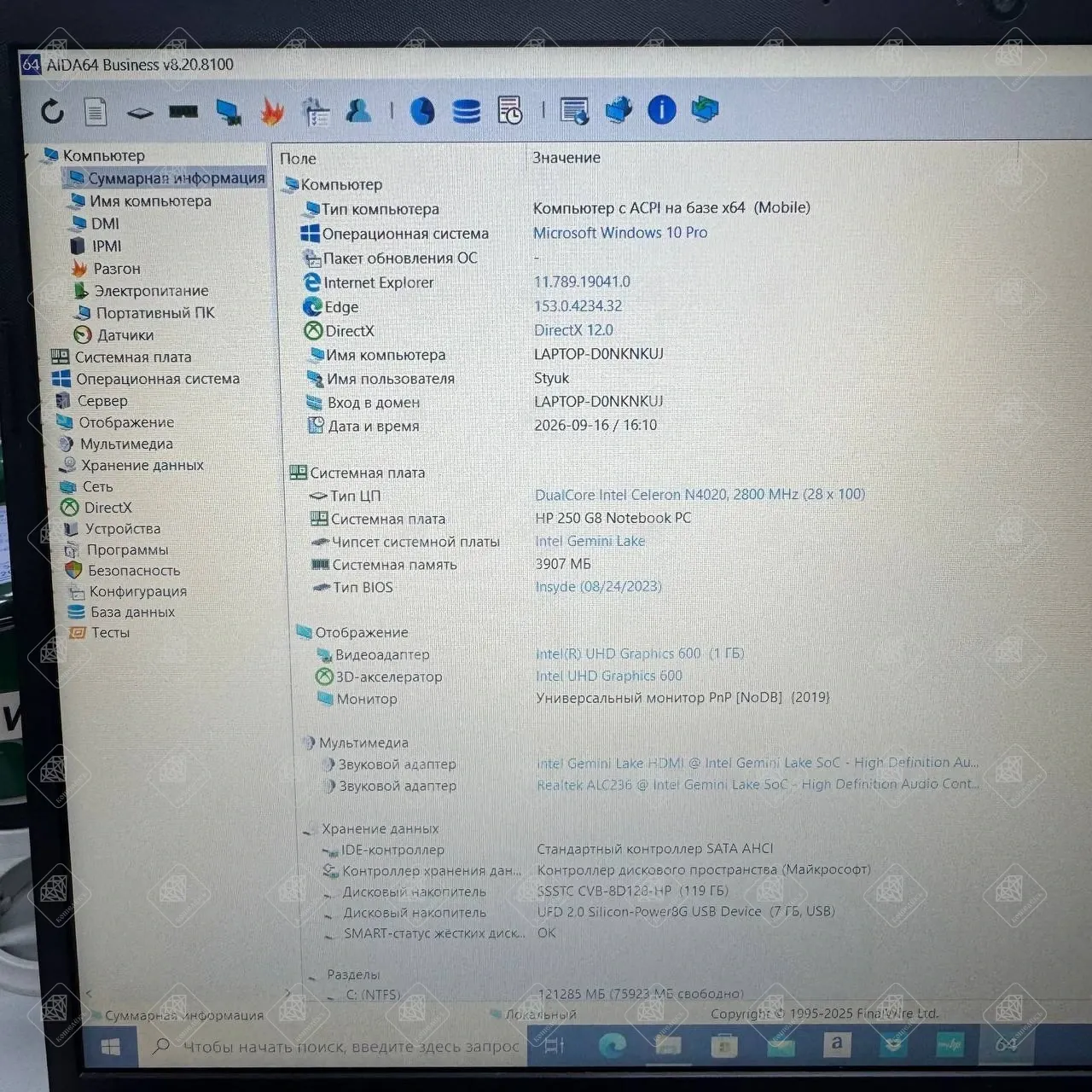1092x1092 pixels.
Task: Select Имя компьютера tree item
Action: coord(150,201)
